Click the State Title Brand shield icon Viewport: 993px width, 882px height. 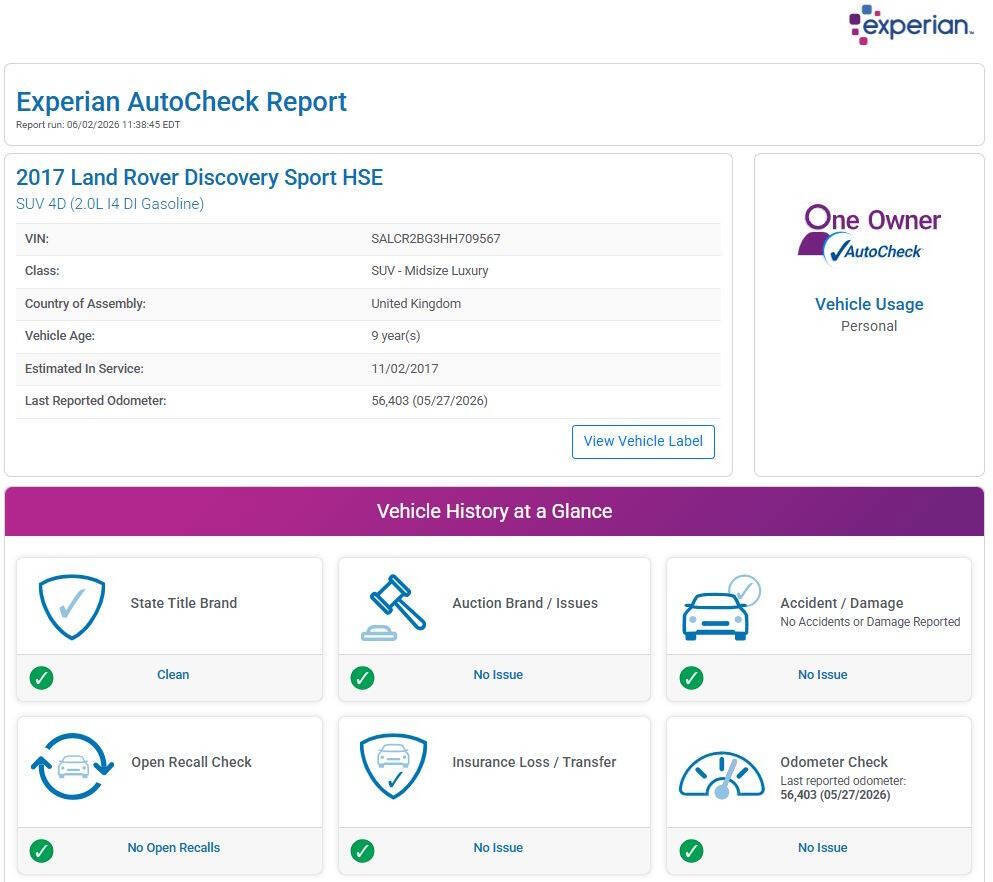[x=72, y=607]
